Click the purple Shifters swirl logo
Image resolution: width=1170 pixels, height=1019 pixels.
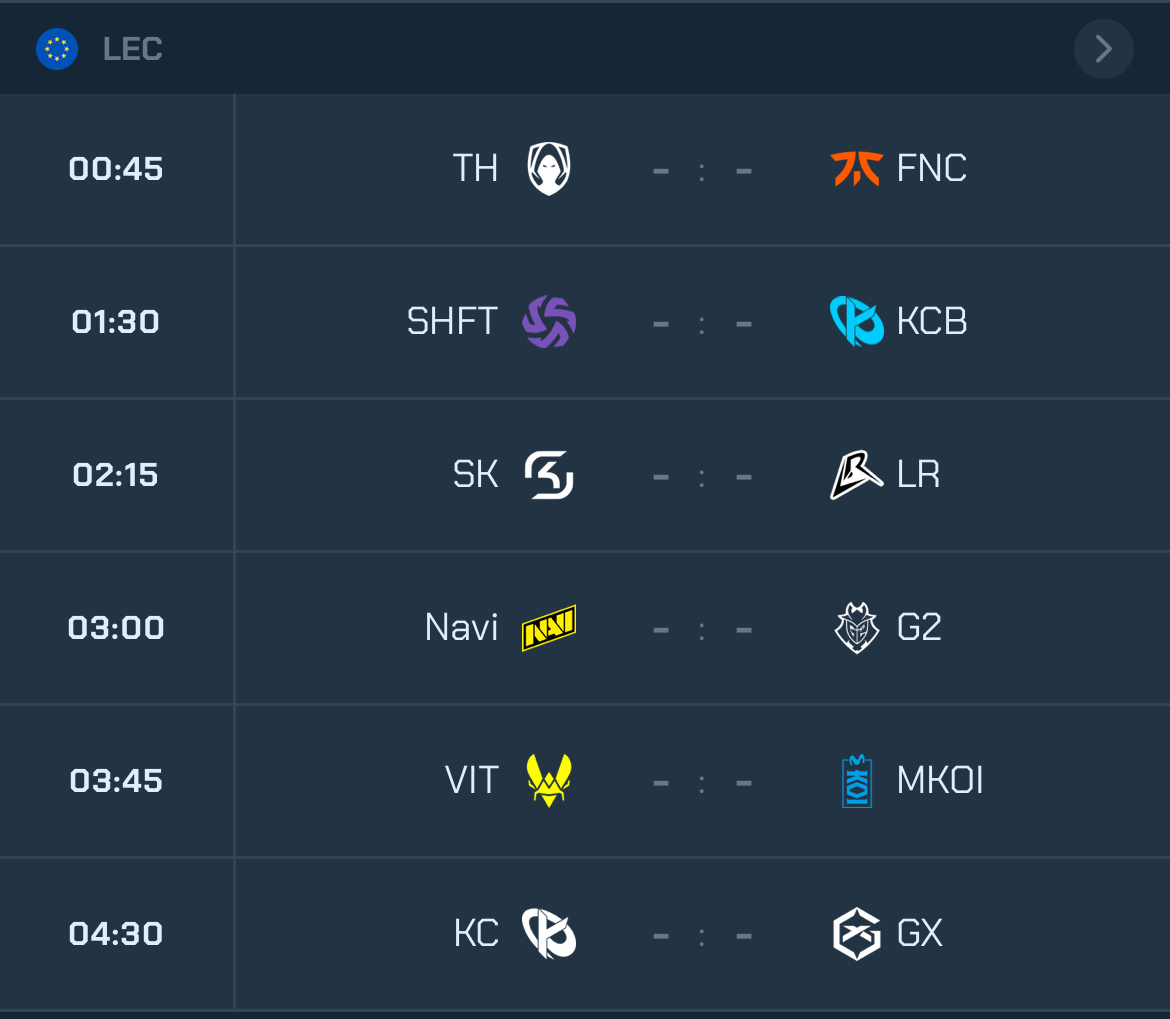549,322
